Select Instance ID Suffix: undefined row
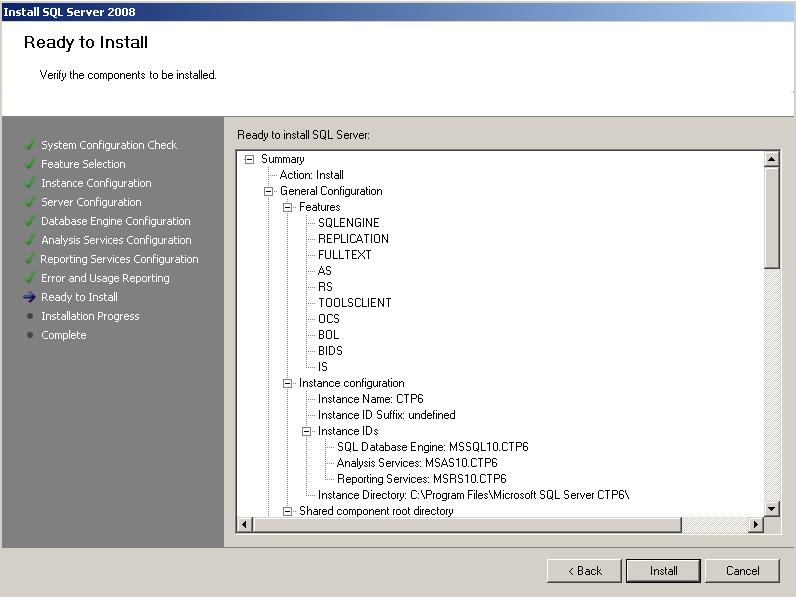The width and height of the screenshot is (796, 597). click(x=386, y=415)
